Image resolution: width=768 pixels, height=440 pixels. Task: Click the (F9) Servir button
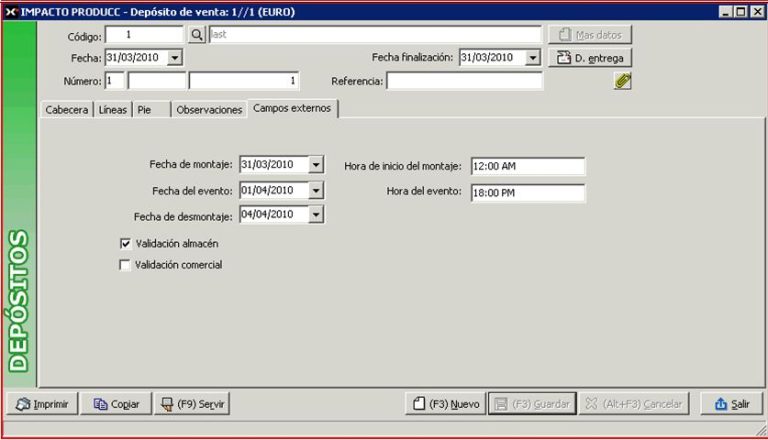[193, 404]
